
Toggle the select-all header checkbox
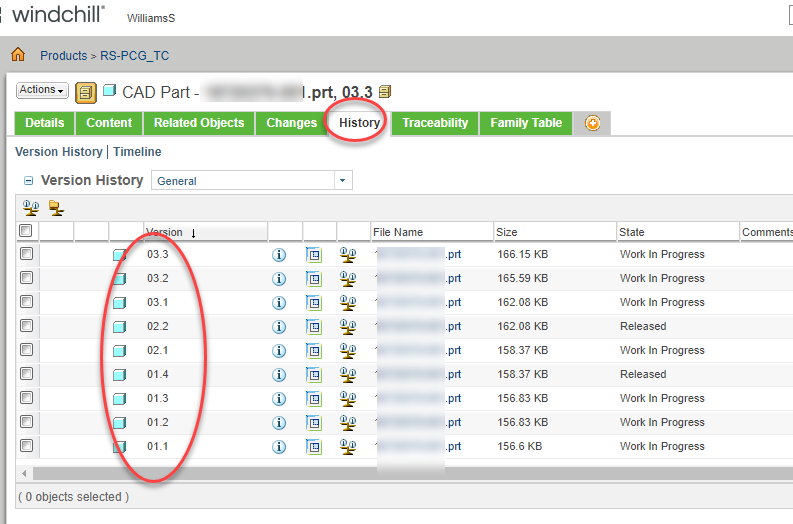tap(26, 231)
